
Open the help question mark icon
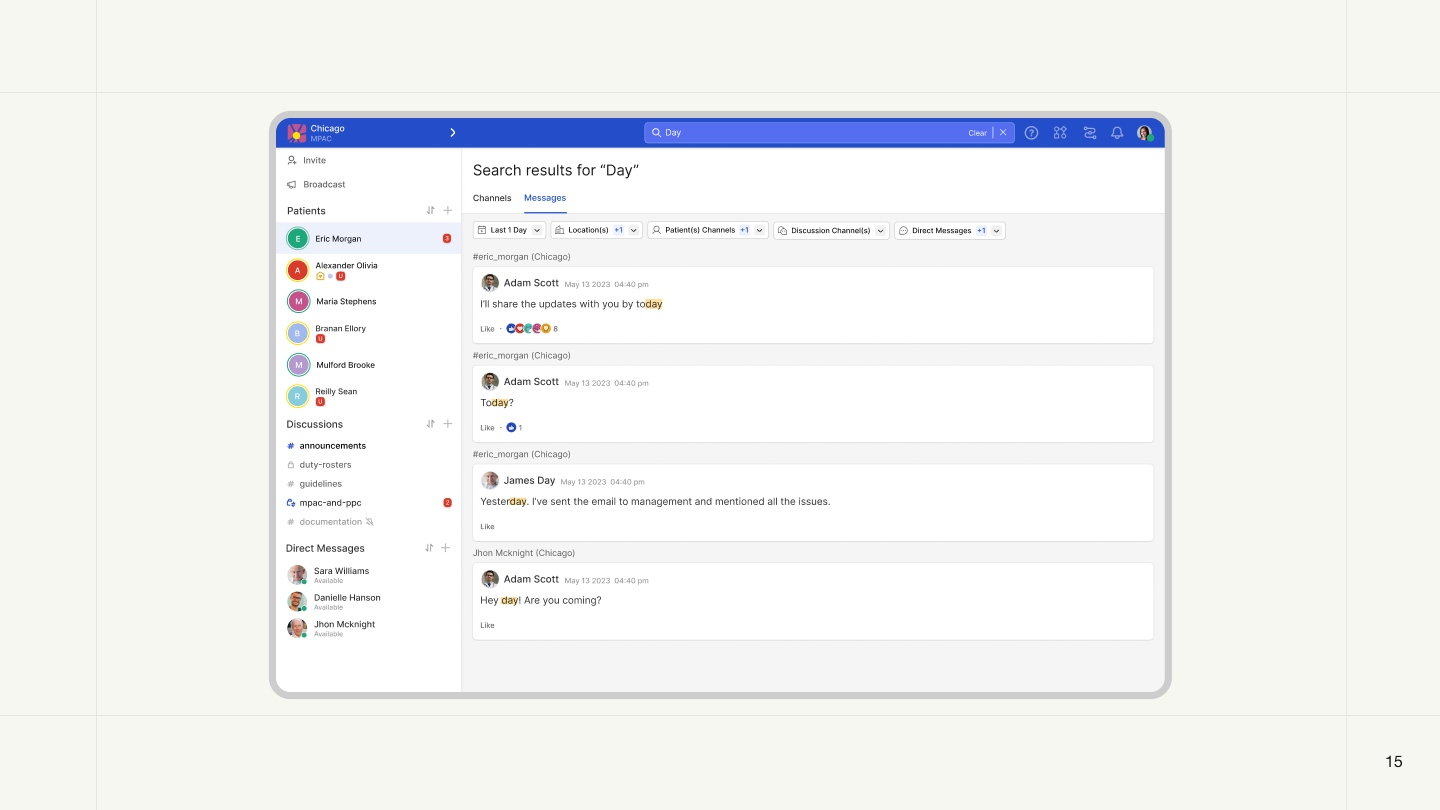1031,133
